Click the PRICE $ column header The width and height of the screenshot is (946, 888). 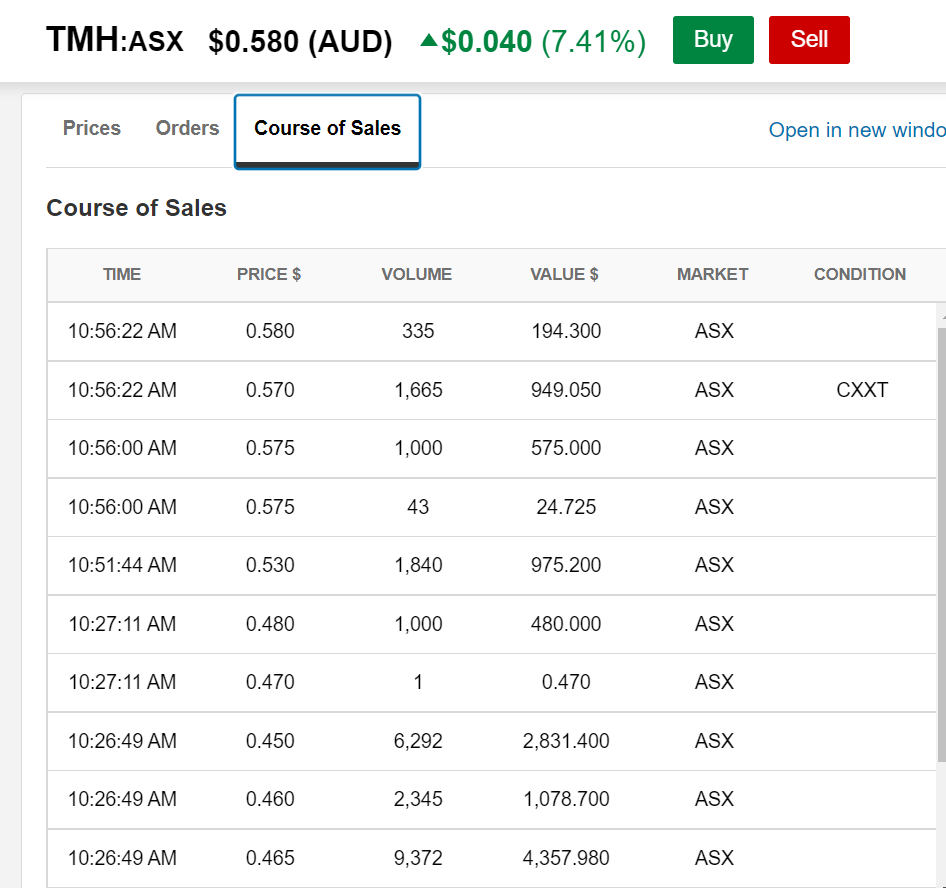pyautogui.click(x=269, y=274)
